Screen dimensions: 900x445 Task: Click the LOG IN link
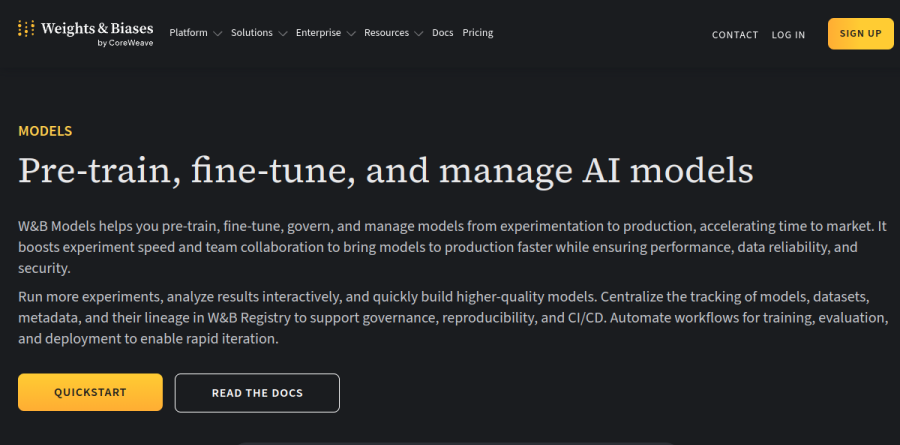pyautogui.click(x=788, y=35)
